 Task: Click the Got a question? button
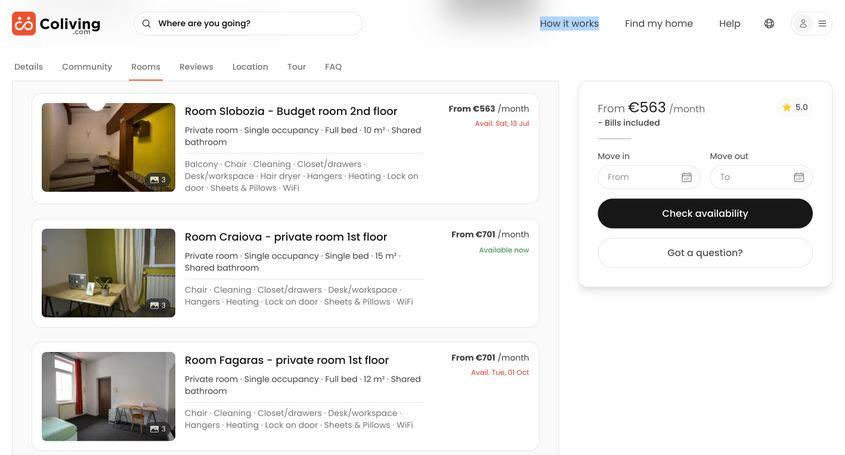tap(705, 253)
